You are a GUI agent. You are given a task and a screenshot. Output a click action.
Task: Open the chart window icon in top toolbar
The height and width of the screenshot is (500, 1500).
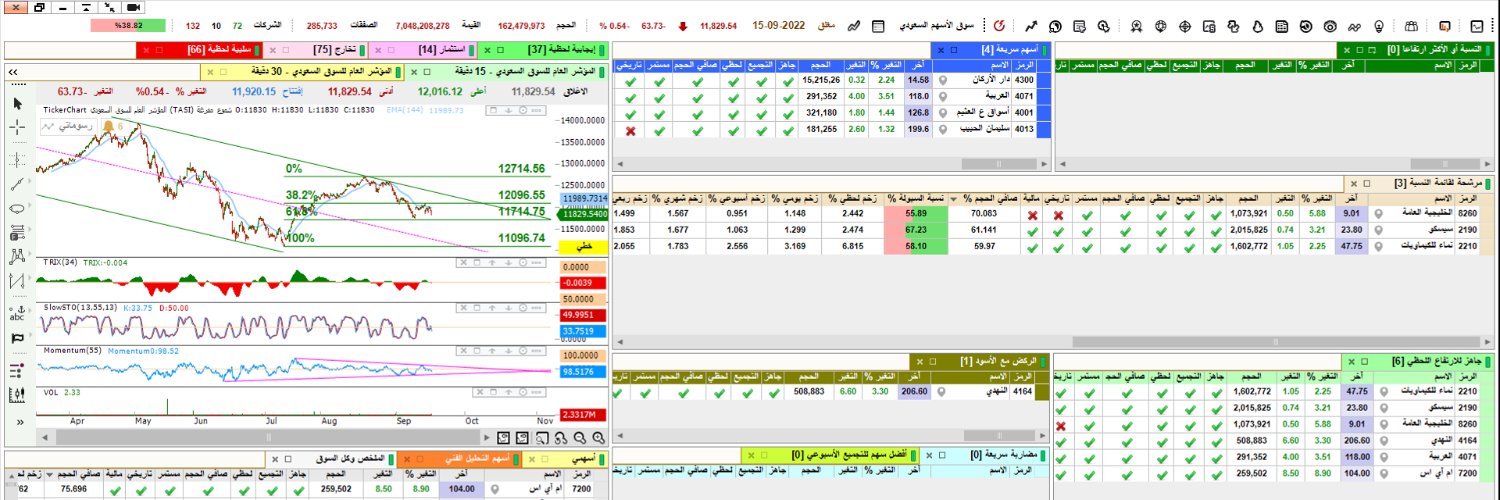[x=1477, y=26]
